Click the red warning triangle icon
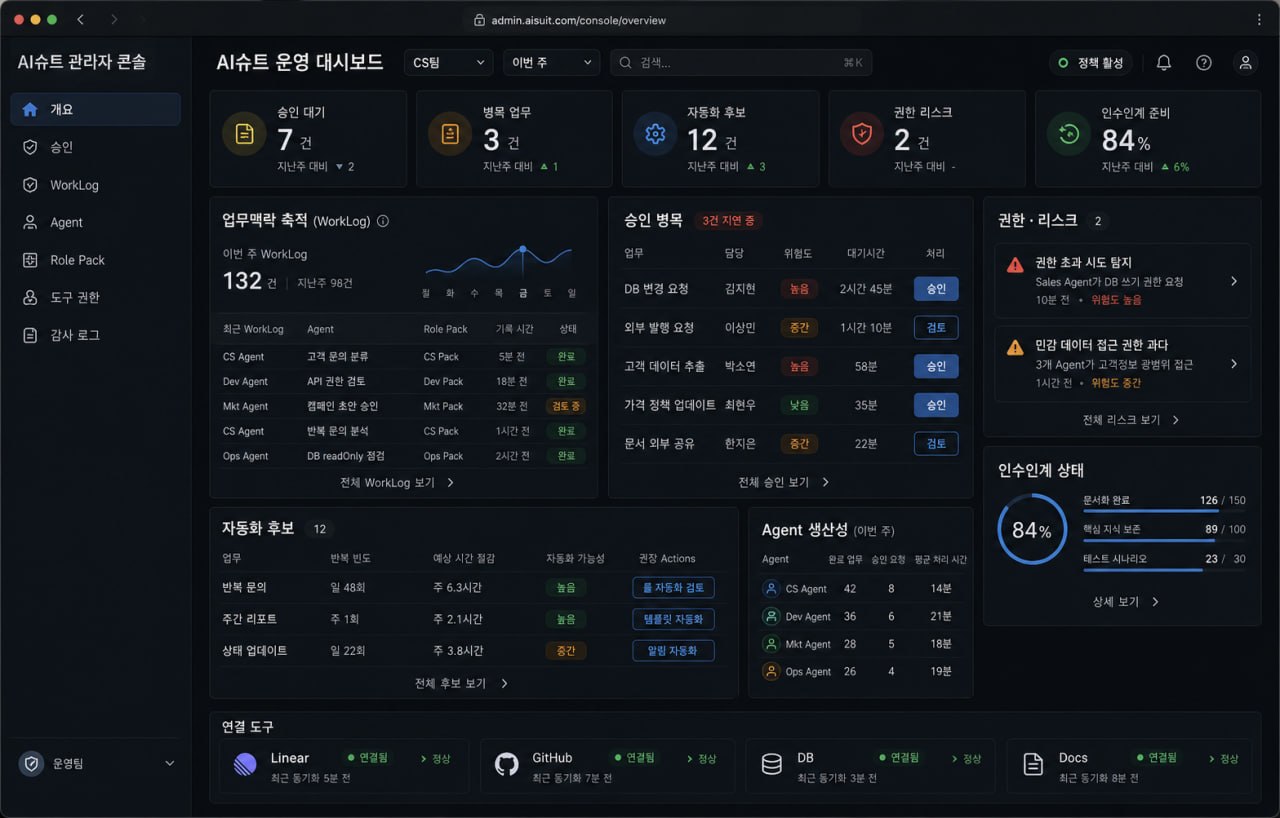Viewport: 1280px width, 818px height. click(1015, 266)
